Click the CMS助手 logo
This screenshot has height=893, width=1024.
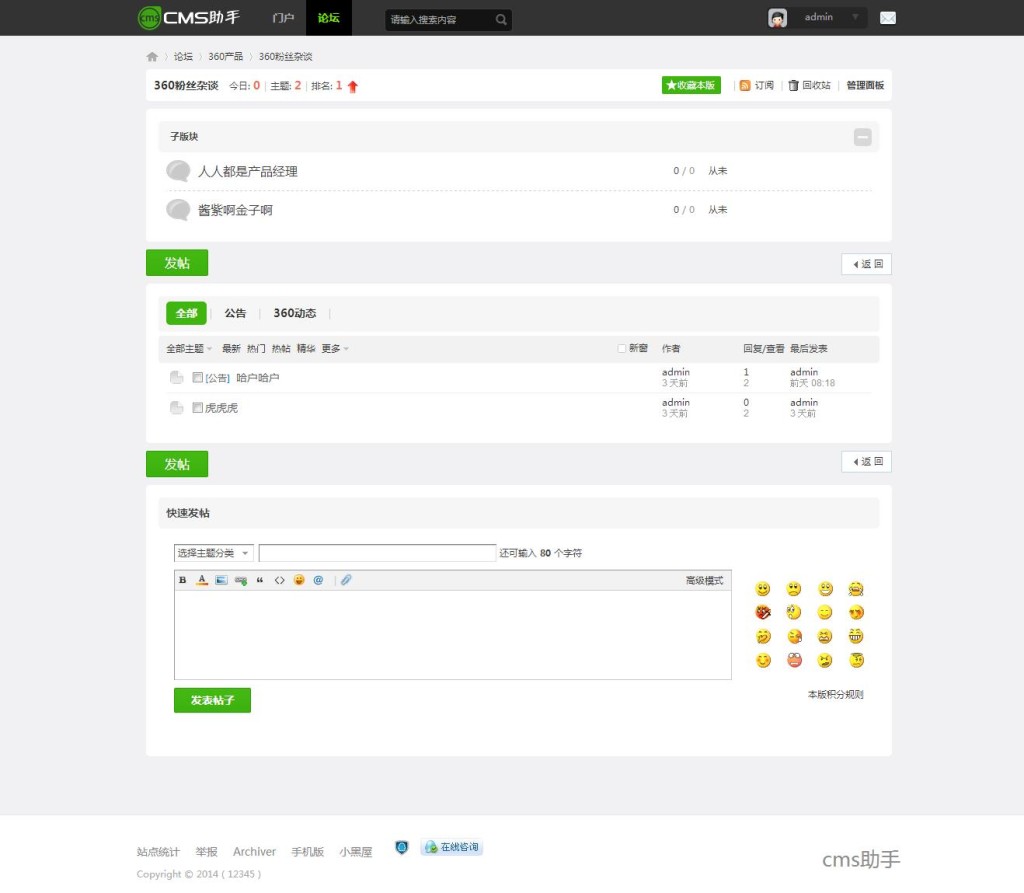pyautogui.click(x=189, y=18)
